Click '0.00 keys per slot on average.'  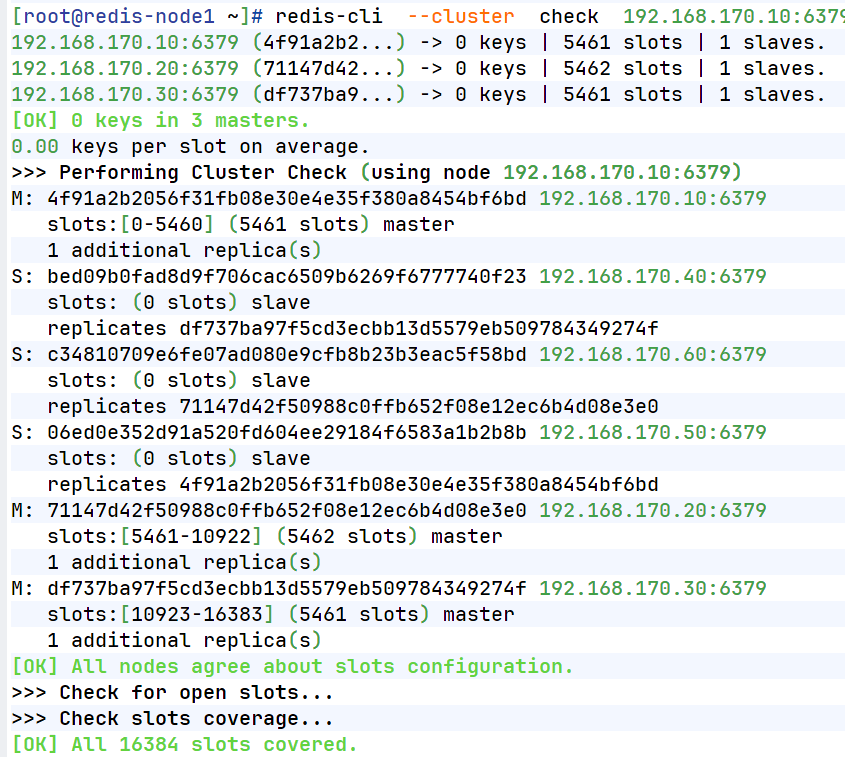point(190,147)
